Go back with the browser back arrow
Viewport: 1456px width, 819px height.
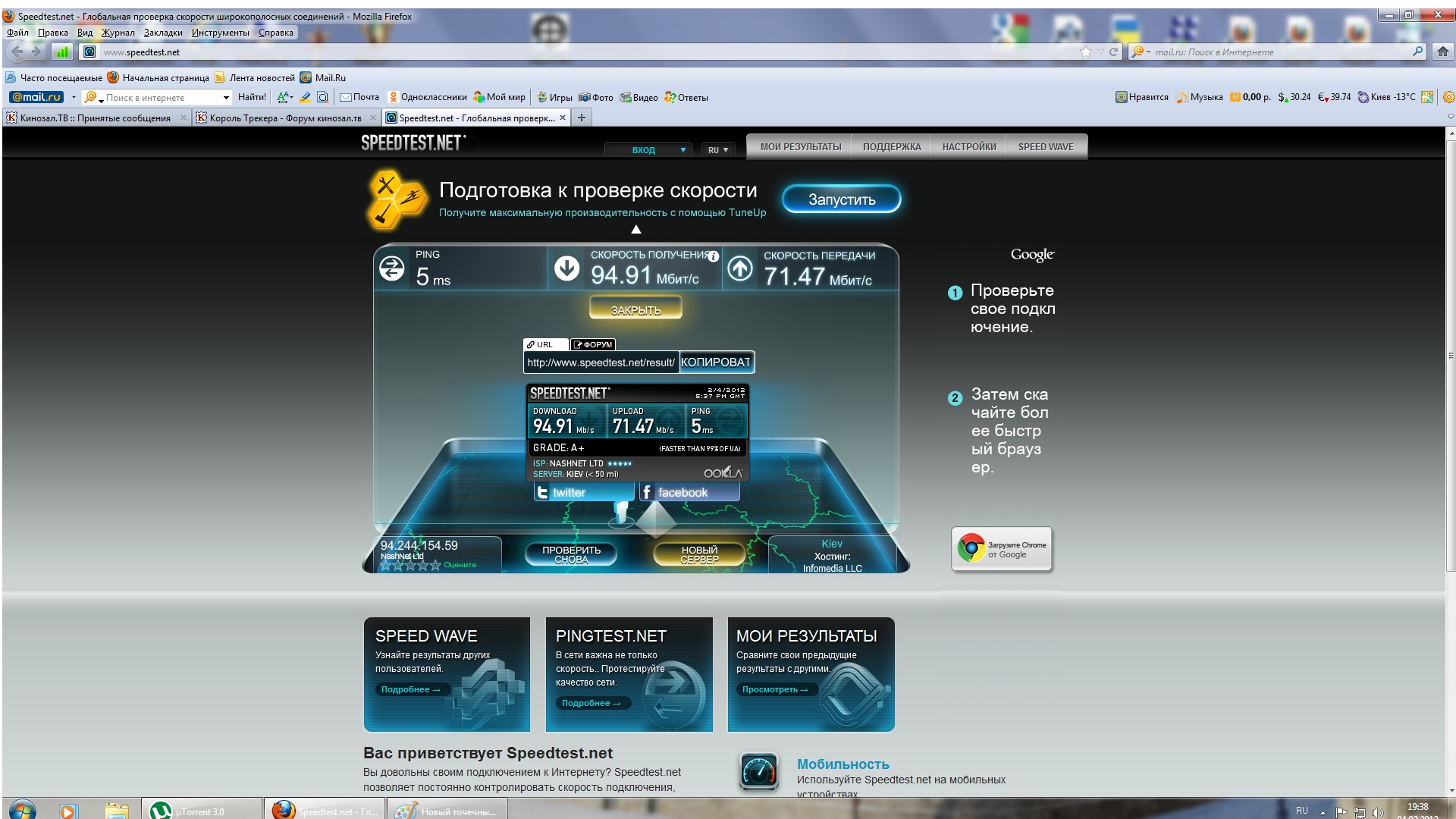[x=17, y=52]
